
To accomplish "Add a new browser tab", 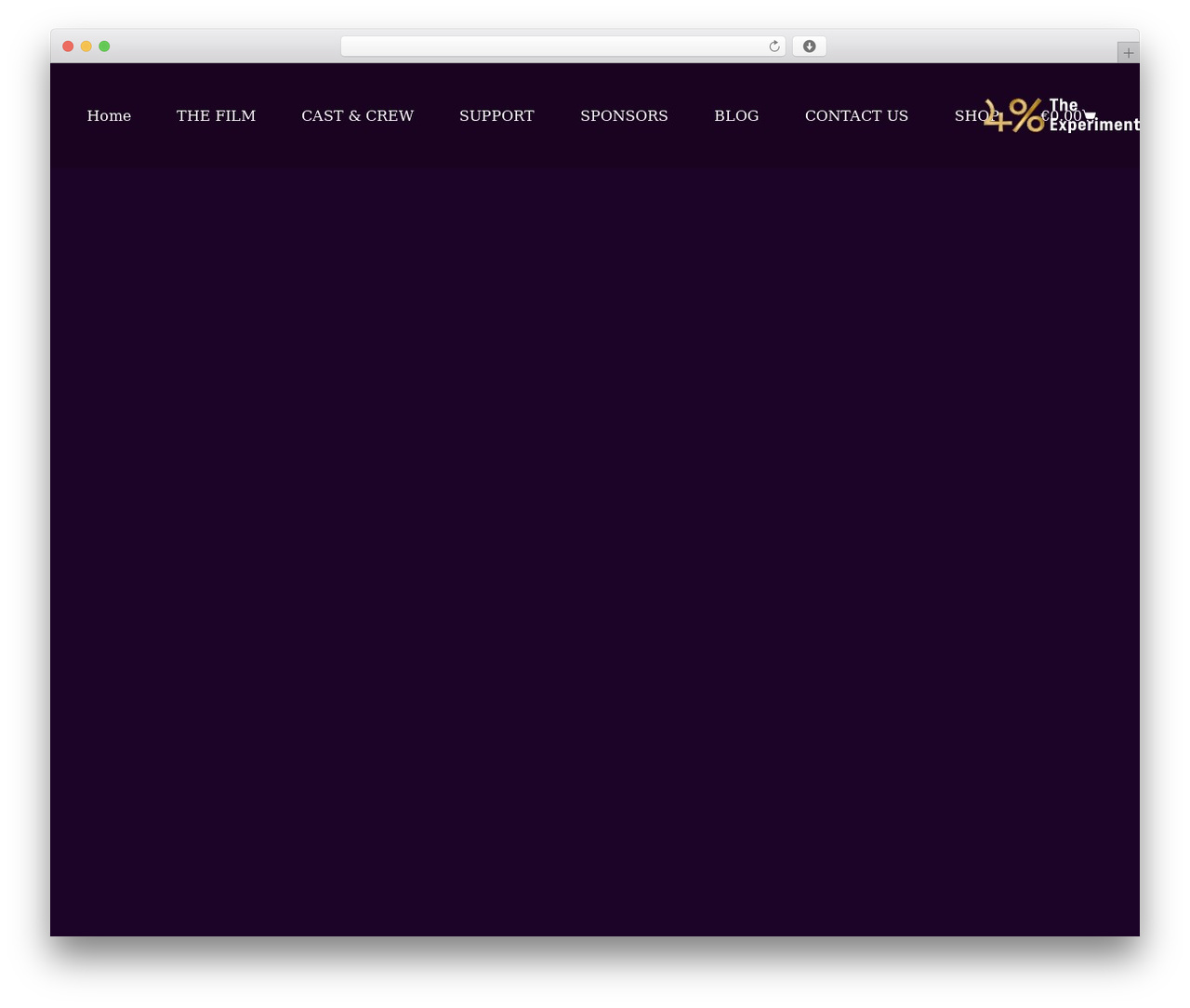I will tap(1128, 53).
